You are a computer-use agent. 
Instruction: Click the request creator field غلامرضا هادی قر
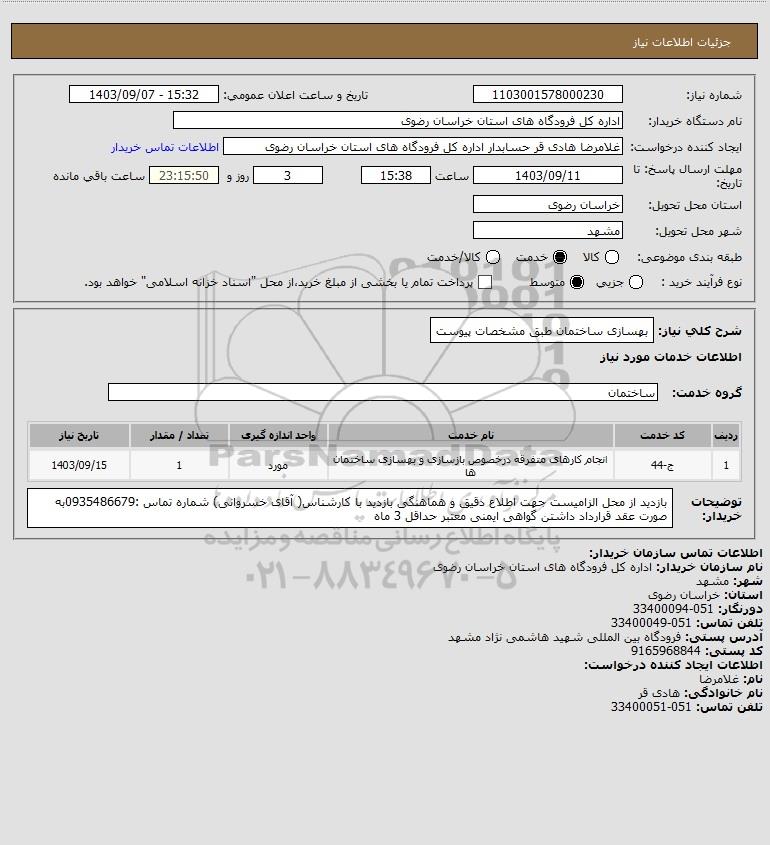point(423,147)
